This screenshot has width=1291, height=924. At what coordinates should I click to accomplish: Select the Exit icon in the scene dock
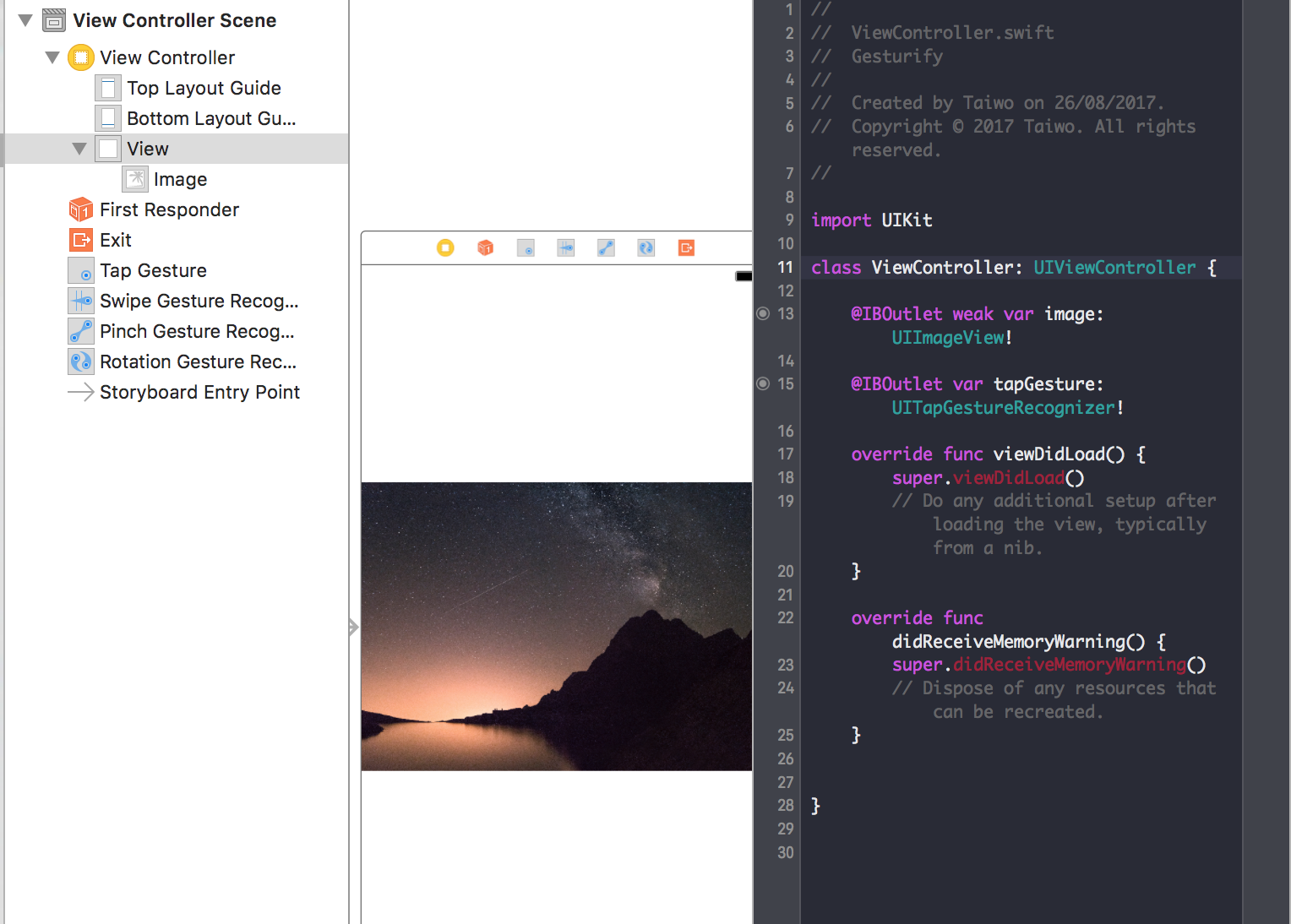(685, 247)
